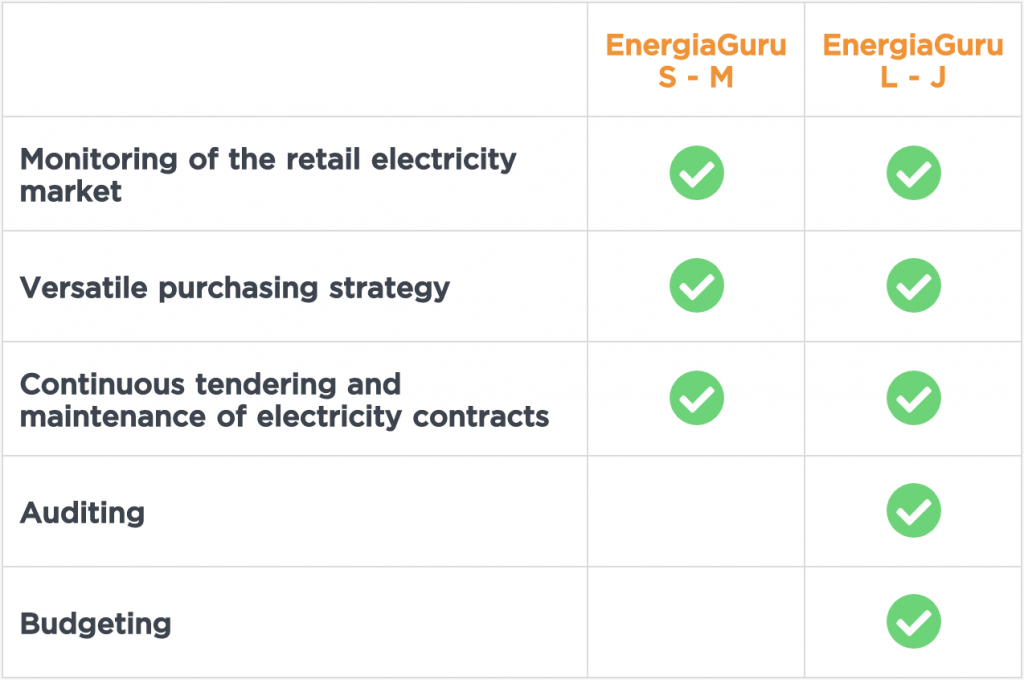Viewport: 1024px width, 680px height.
Task: Click the green checkmark in the Auditing row
Action: point(914,510)
